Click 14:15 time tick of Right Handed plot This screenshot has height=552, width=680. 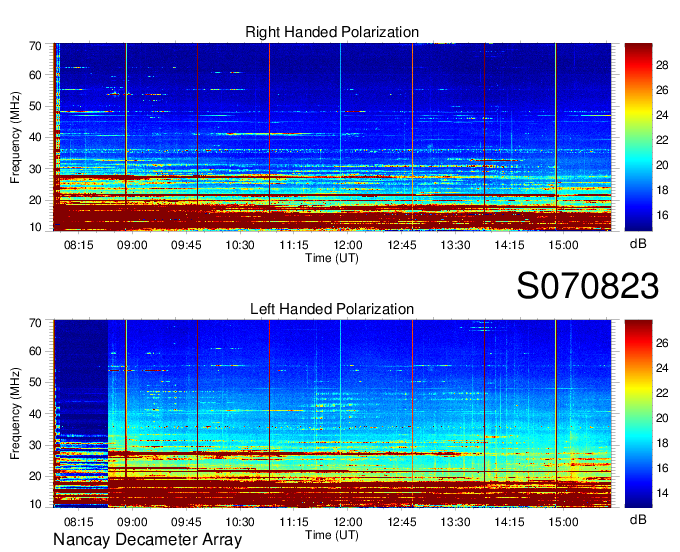pyautogui.click(x=509, y=245)
